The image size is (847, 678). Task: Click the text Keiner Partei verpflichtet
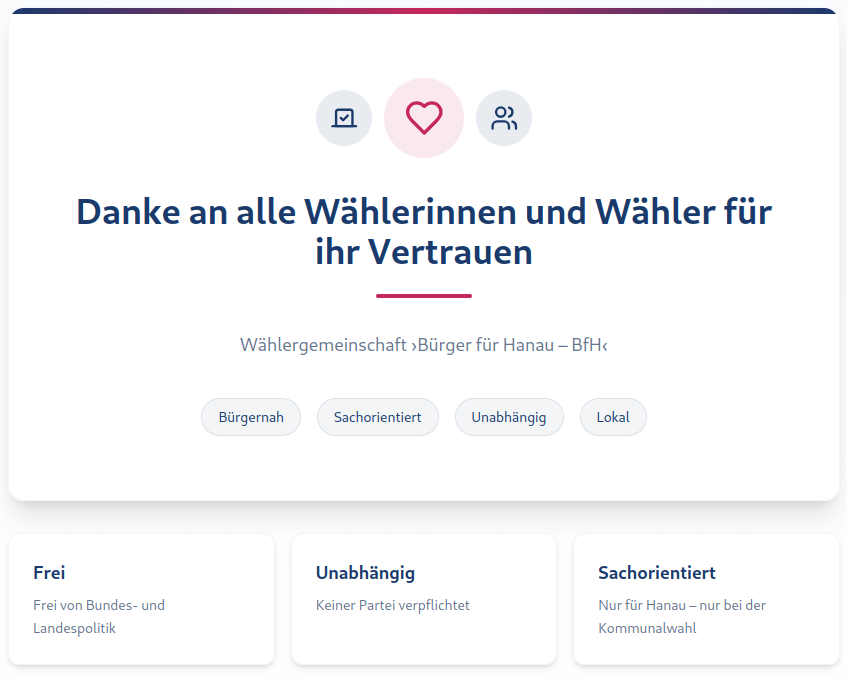(394, 605)
